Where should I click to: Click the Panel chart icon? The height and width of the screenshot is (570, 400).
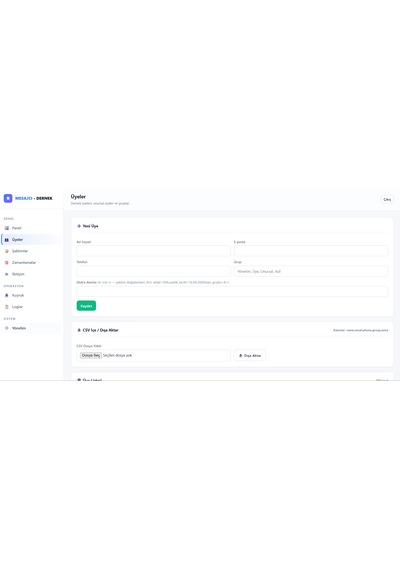7,228
